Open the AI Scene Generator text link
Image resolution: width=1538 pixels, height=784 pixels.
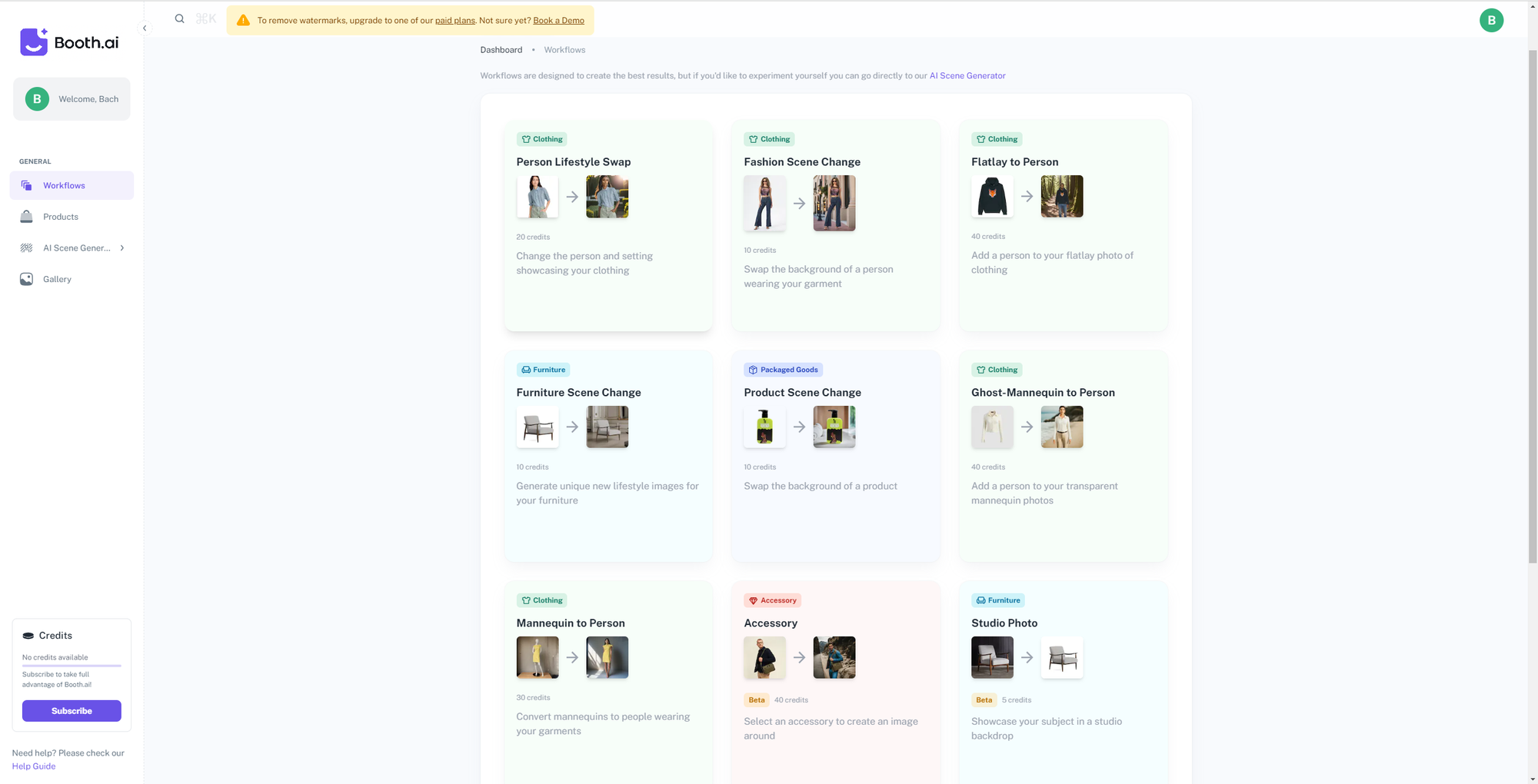click(967, 76)
